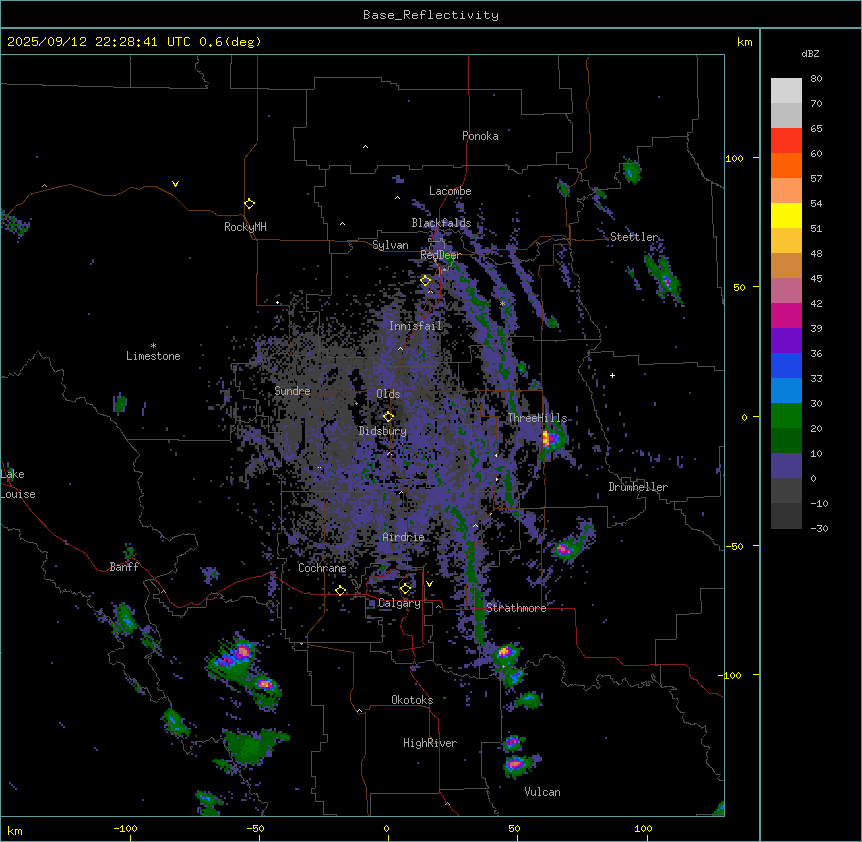
Task: Pick the magenta 42-39 dBZ legend swatch
Action: coord(786,315)
